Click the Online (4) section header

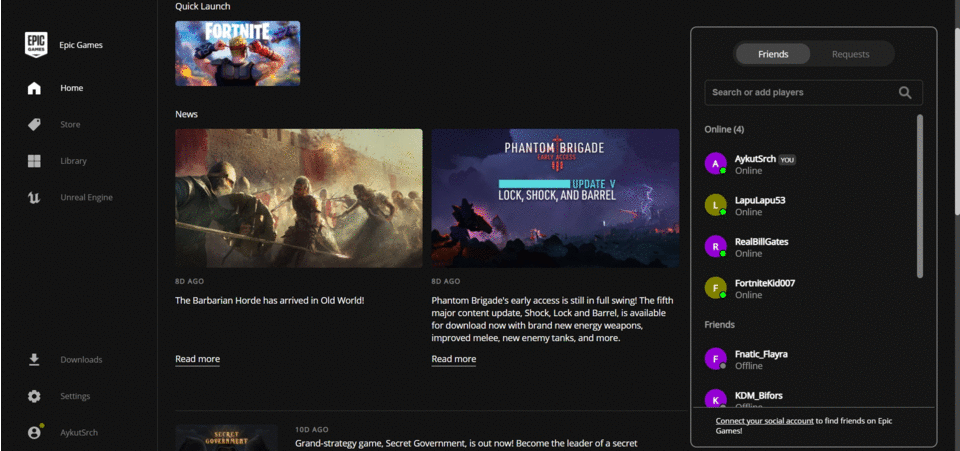[724, 130]
